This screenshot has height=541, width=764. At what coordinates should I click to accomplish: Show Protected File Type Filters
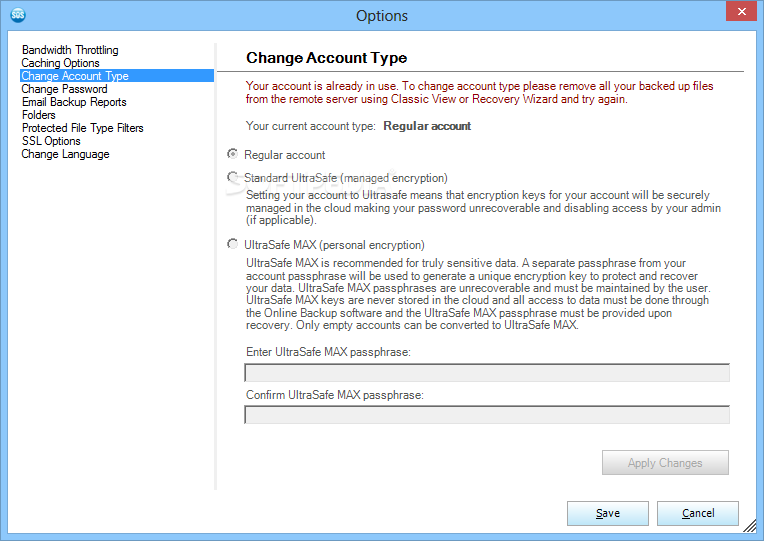[82, 128]
